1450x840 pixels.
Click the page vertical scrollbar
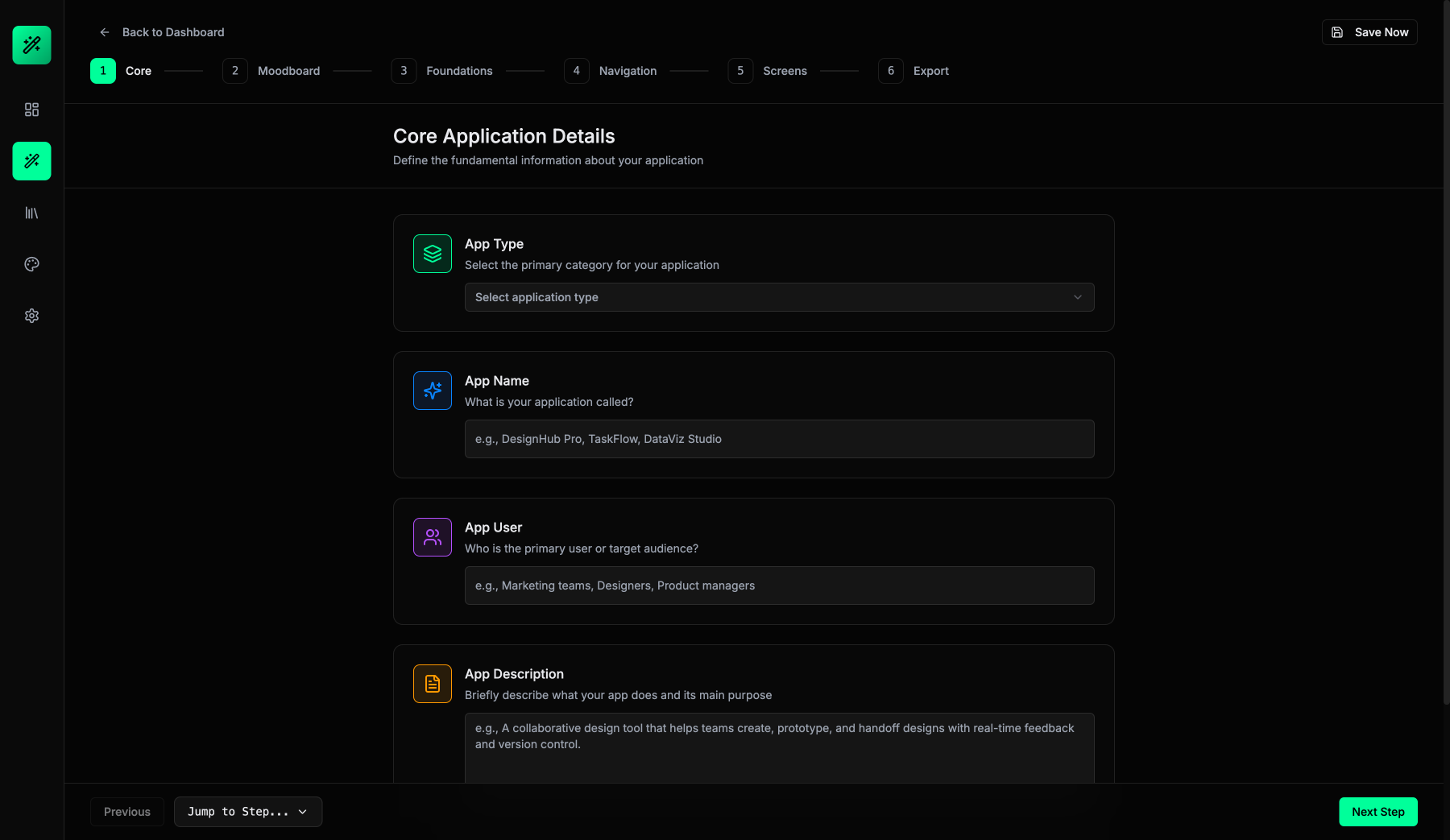coord(1446,354)
